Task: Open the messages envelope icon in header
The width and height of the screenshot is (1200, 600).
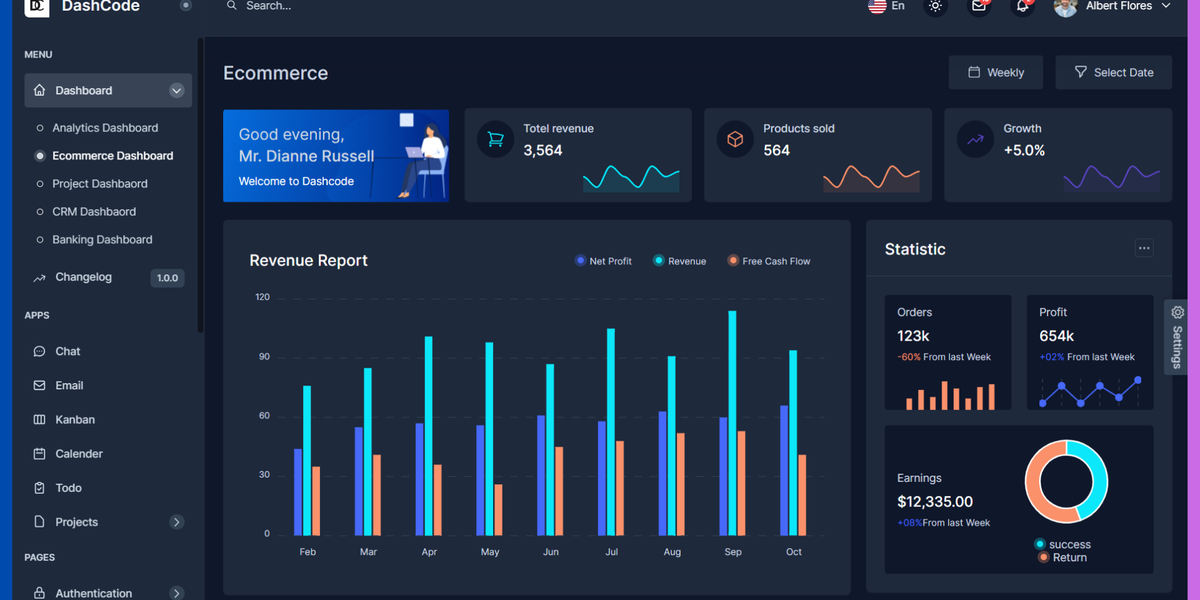Action: pos(978,7)
